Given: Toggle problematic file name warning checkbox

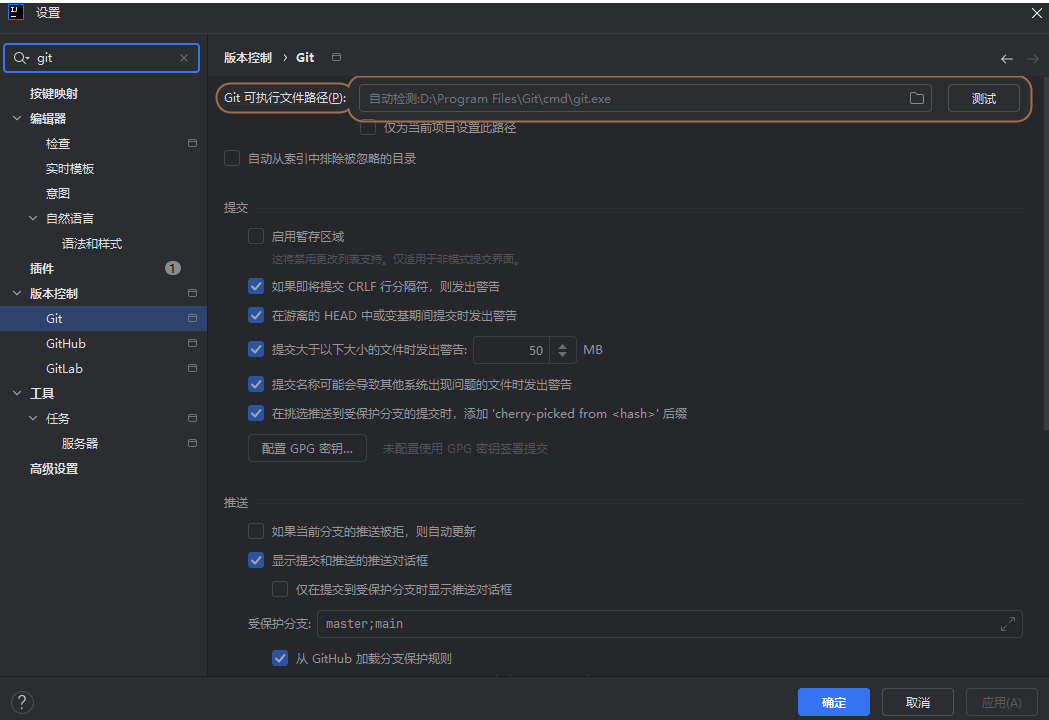Looking at the screenshot, I should [x=256, y=384].
